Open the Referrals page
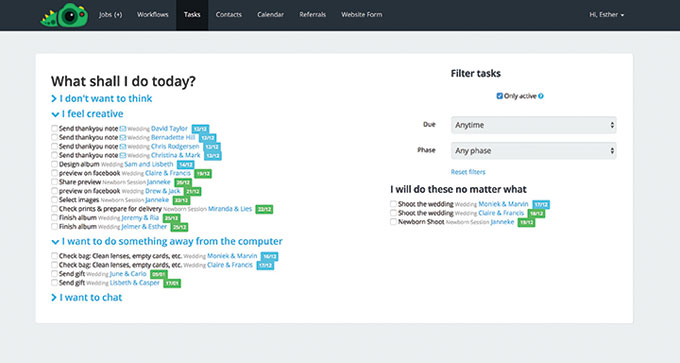Screen dimensions: 680x363 [x=312, y=15]
